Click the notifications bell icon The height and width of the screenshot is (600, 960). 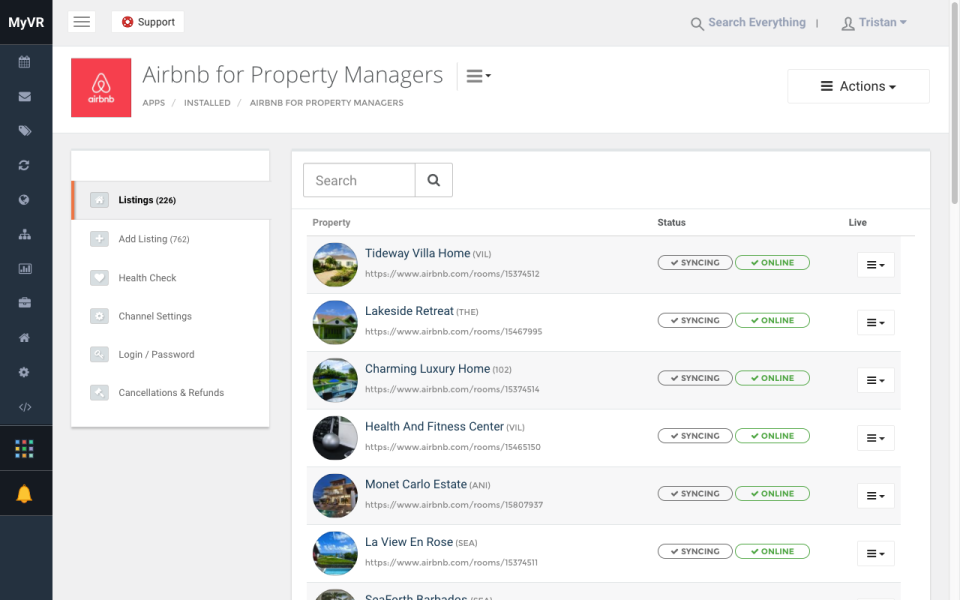pyautogui.click(x=26, y=492)
